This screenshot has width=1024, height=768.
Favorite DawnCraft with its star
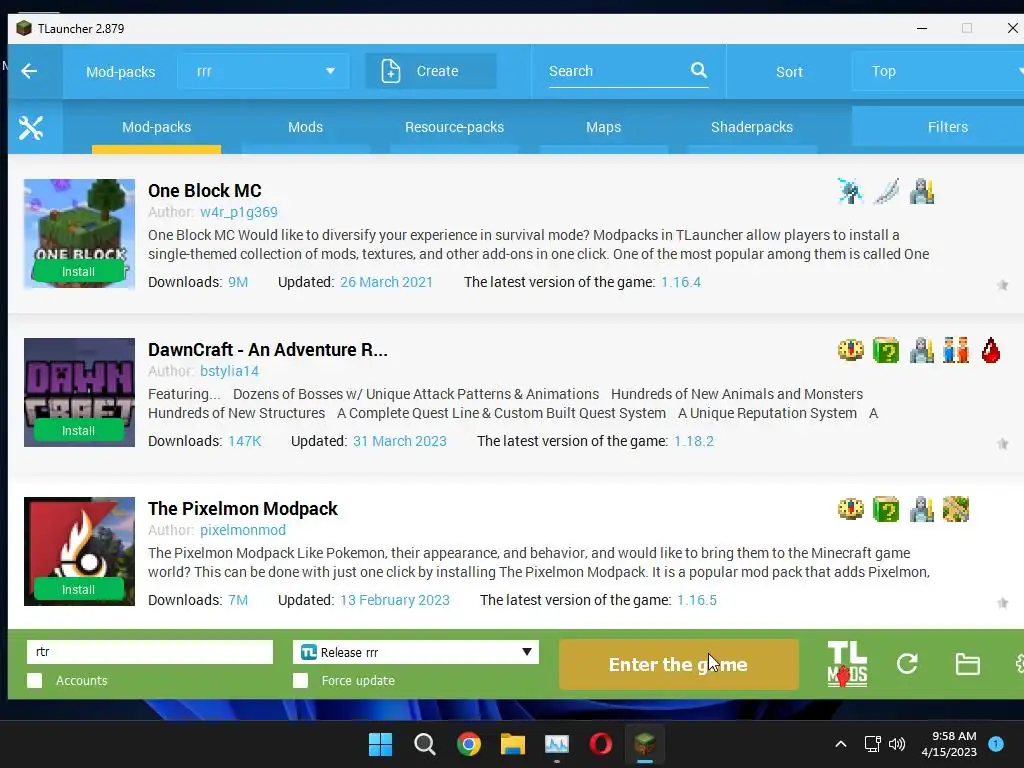click(x=1002, y=444)
